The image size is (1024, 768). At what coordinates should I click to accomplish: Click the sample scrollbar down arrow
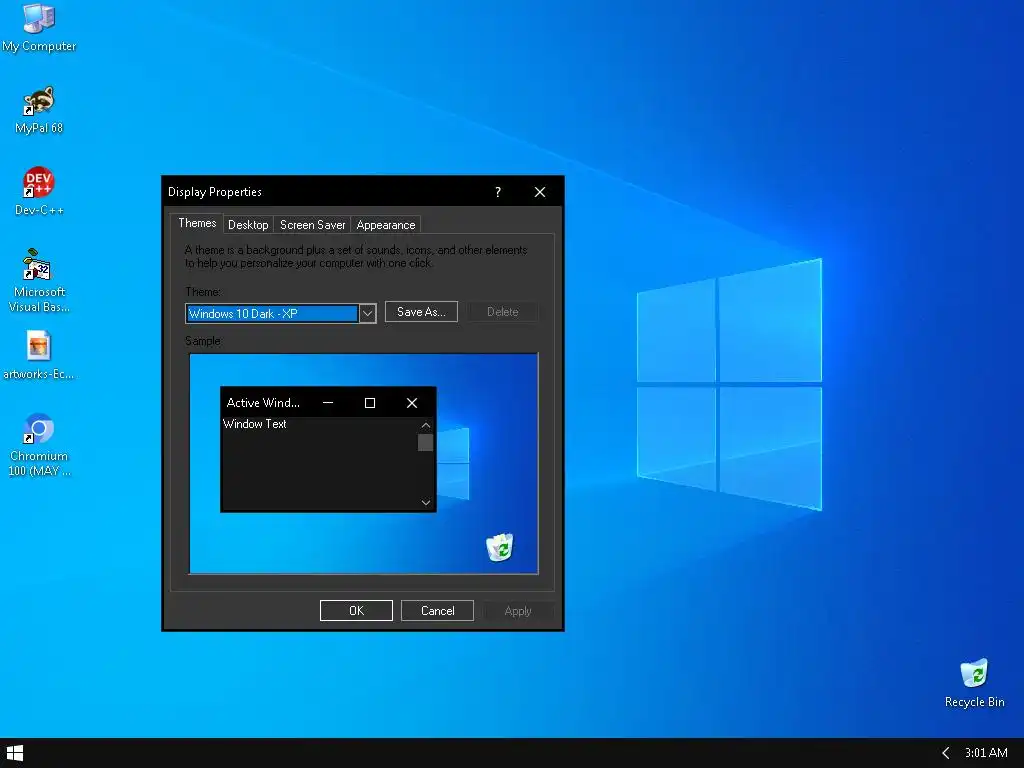(426, 502)
